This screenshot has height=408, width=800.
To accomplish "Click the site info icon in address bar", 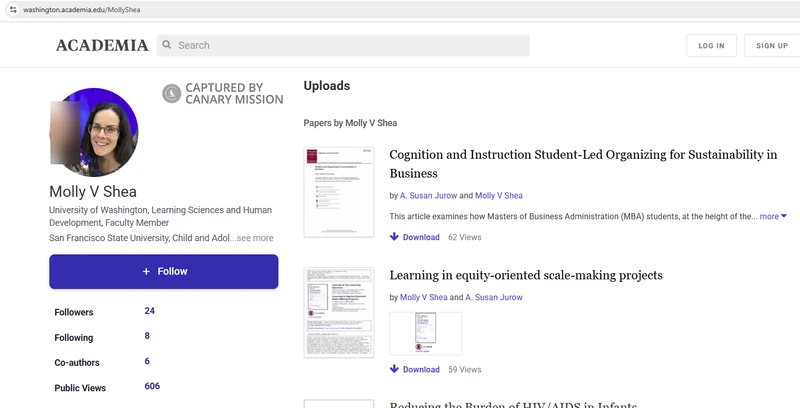I will pyautogui.click(x=13, y=10).
